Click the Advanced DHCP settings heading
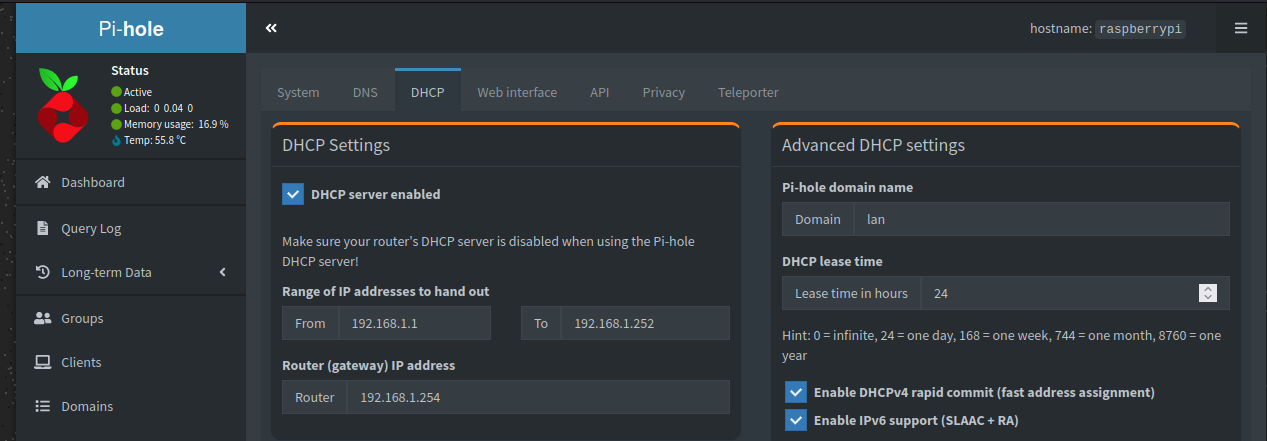 pos(873,145)
